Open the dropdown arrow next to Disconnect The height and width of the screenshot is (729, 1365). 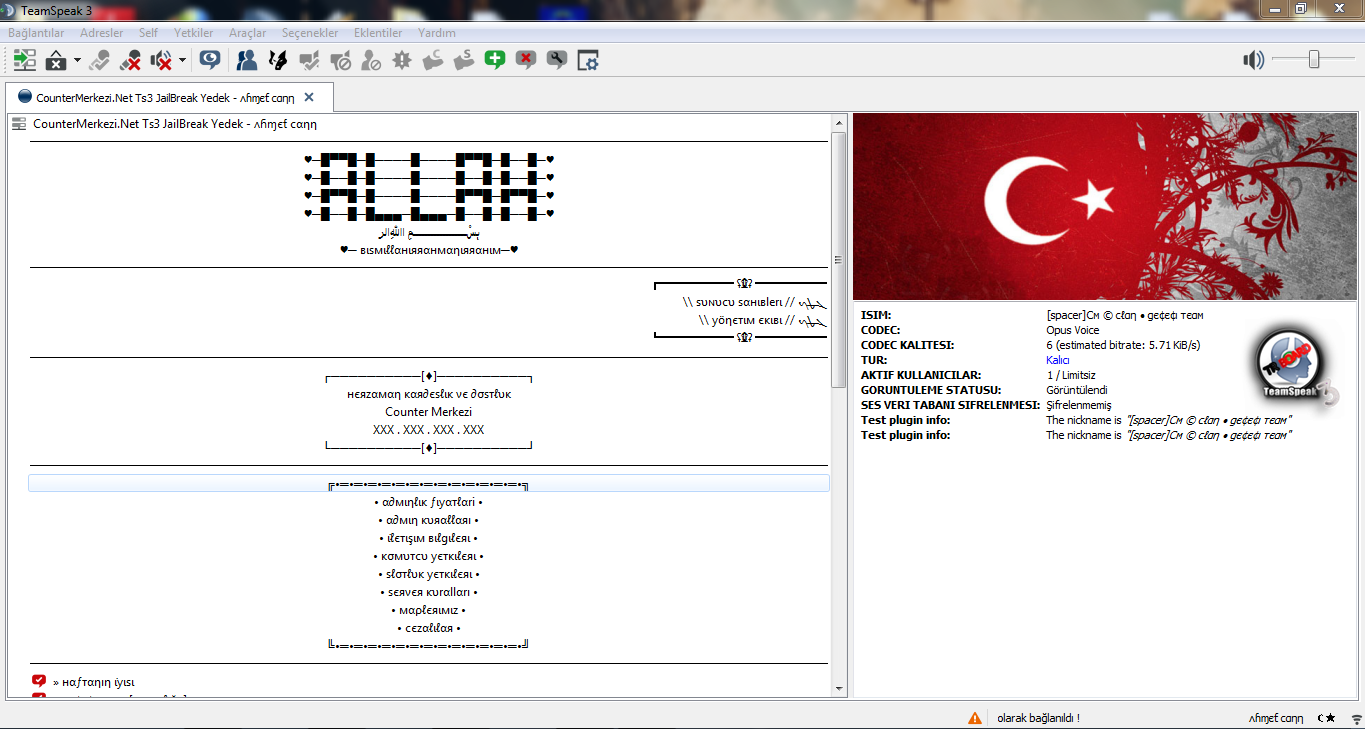pos(77,60)
